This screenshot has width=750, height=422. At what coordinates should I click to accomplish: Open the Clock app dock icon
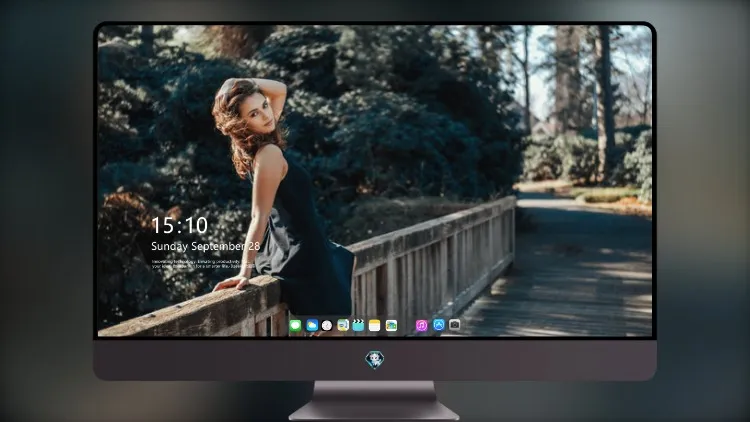click(327, 325)
